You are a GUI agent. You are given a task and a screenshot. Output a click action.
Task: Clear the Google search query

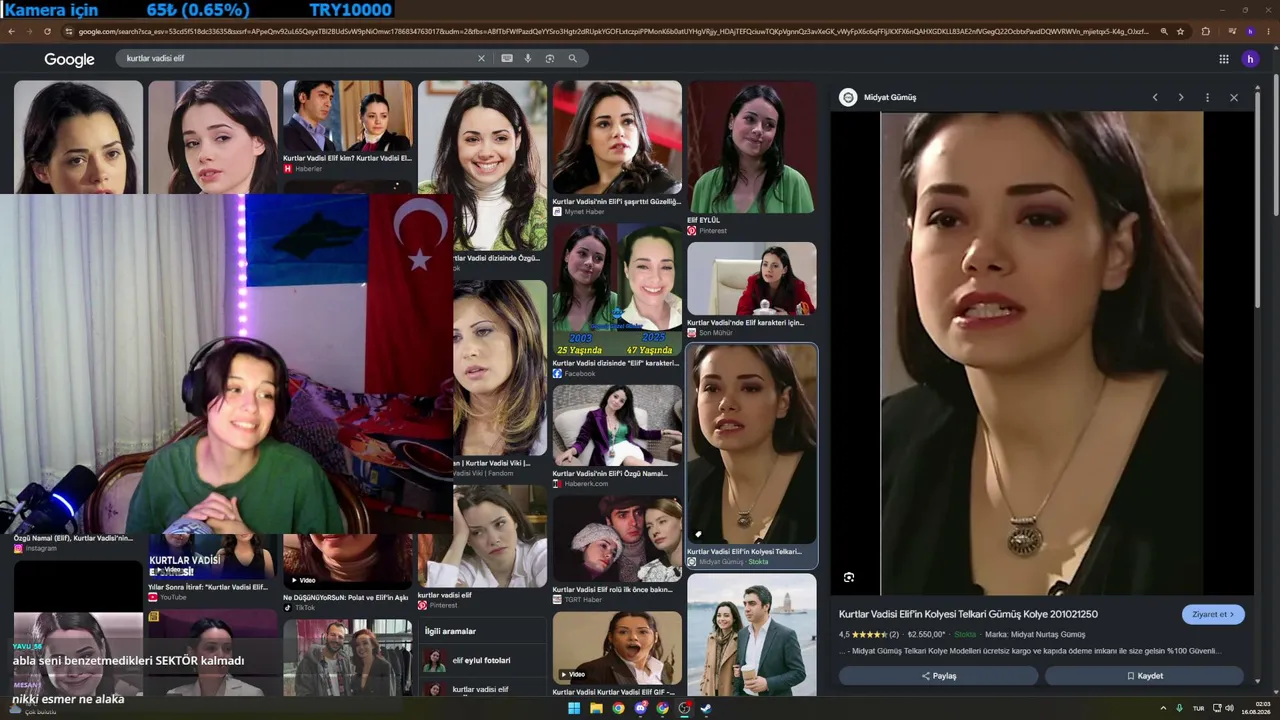pos(481,58)
